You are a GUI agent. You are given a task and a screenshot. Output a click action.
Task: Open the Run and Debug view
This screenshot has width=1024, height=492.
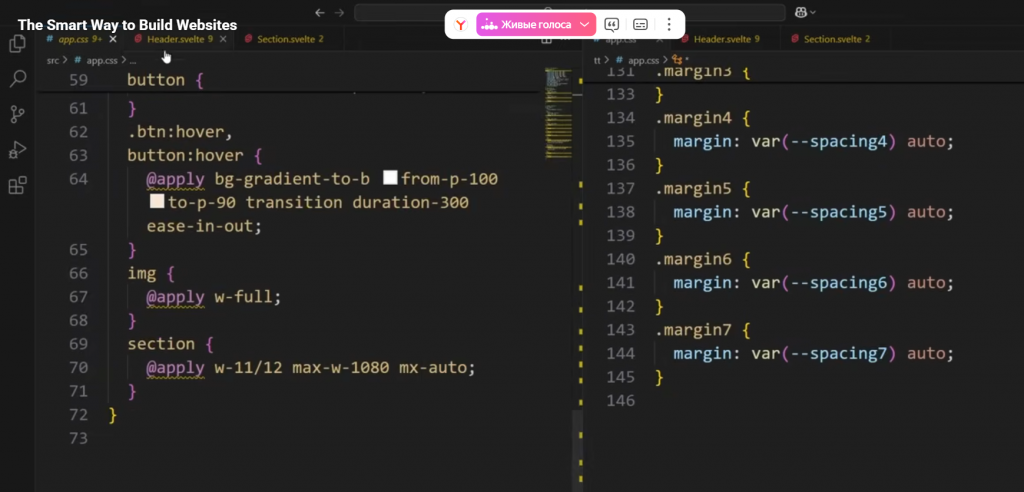[17, 150]
